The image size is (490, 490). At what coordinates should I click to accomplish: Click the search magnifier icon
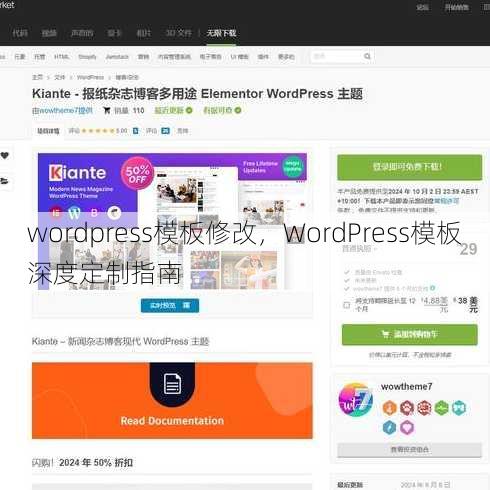tap(367, 56)
